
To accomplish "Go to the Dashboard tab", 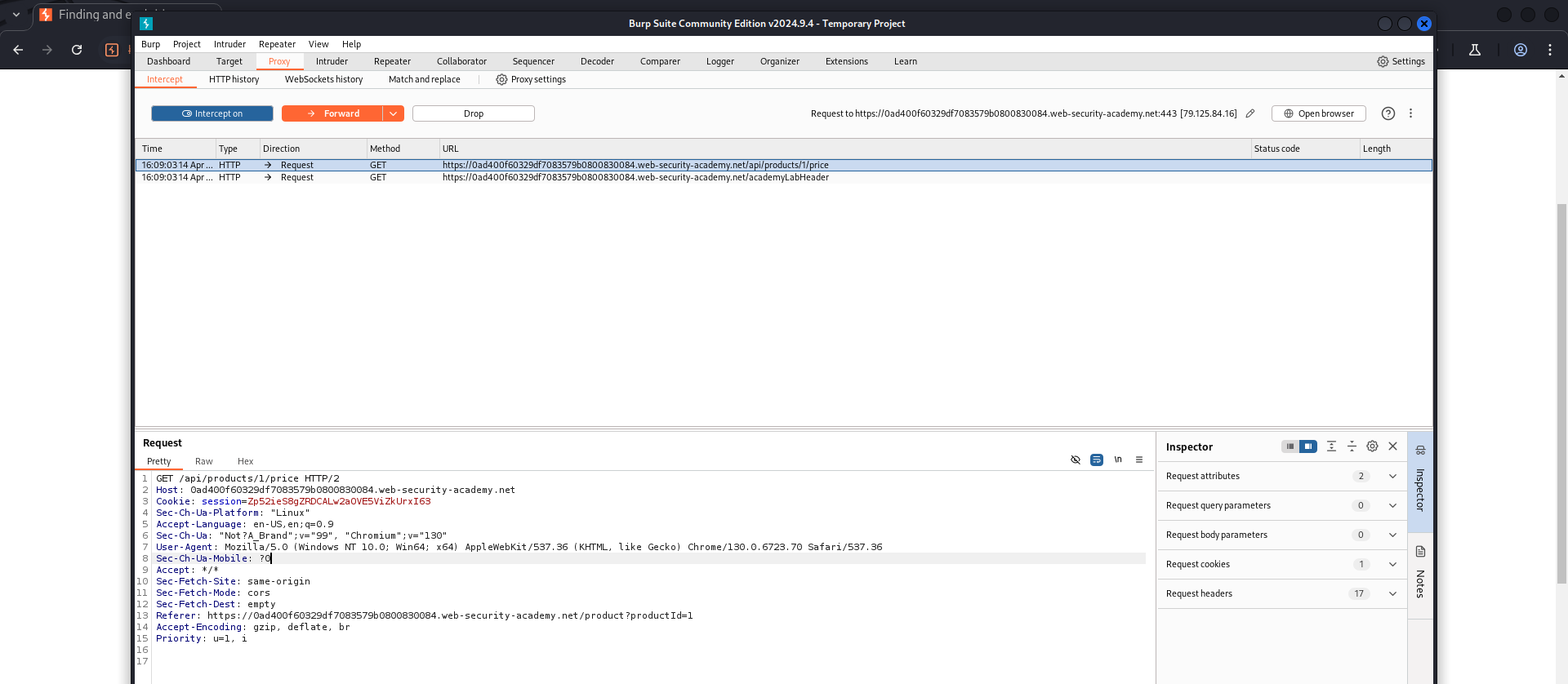I will click(x=168, y=61).
